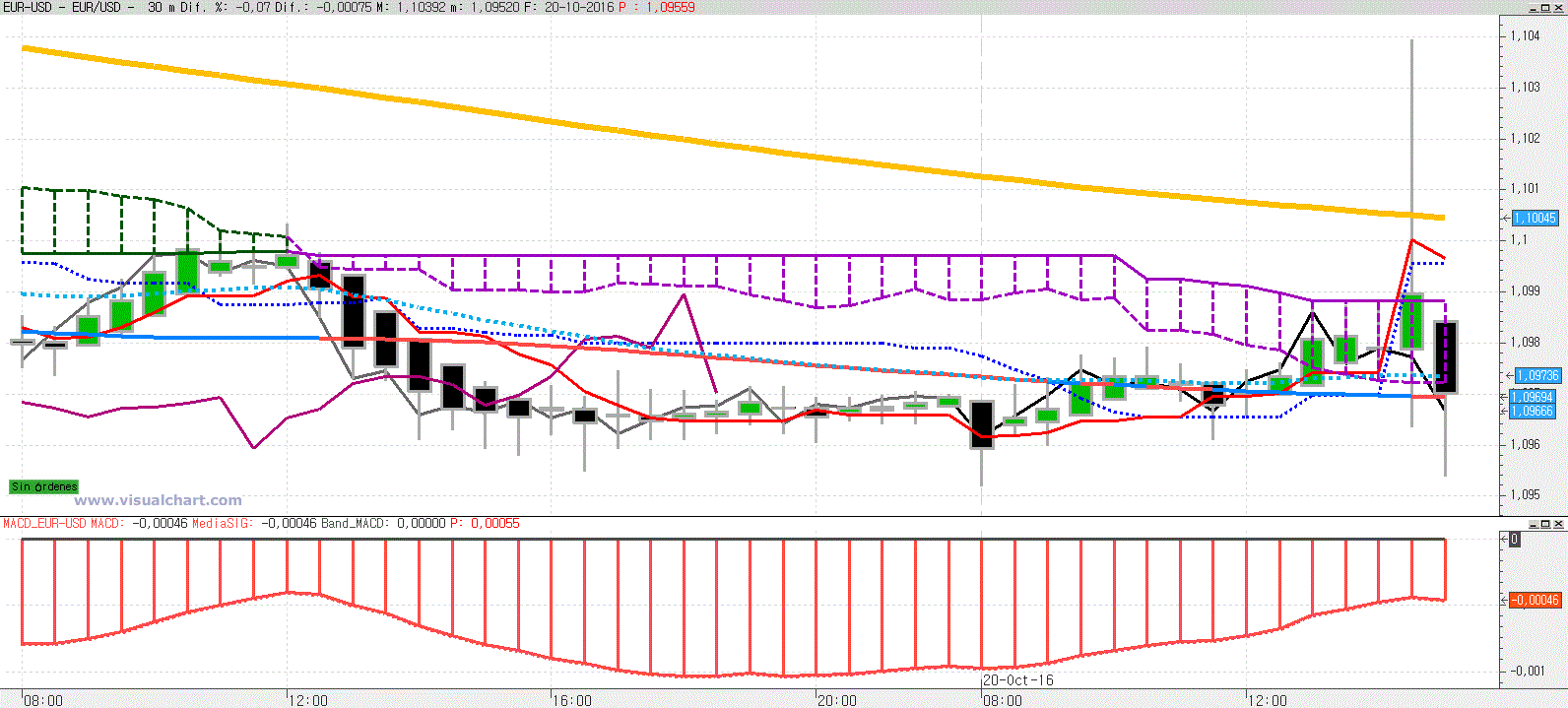
Task: Select the 1,09666 price tag on axis
Action: (1532, 411)
